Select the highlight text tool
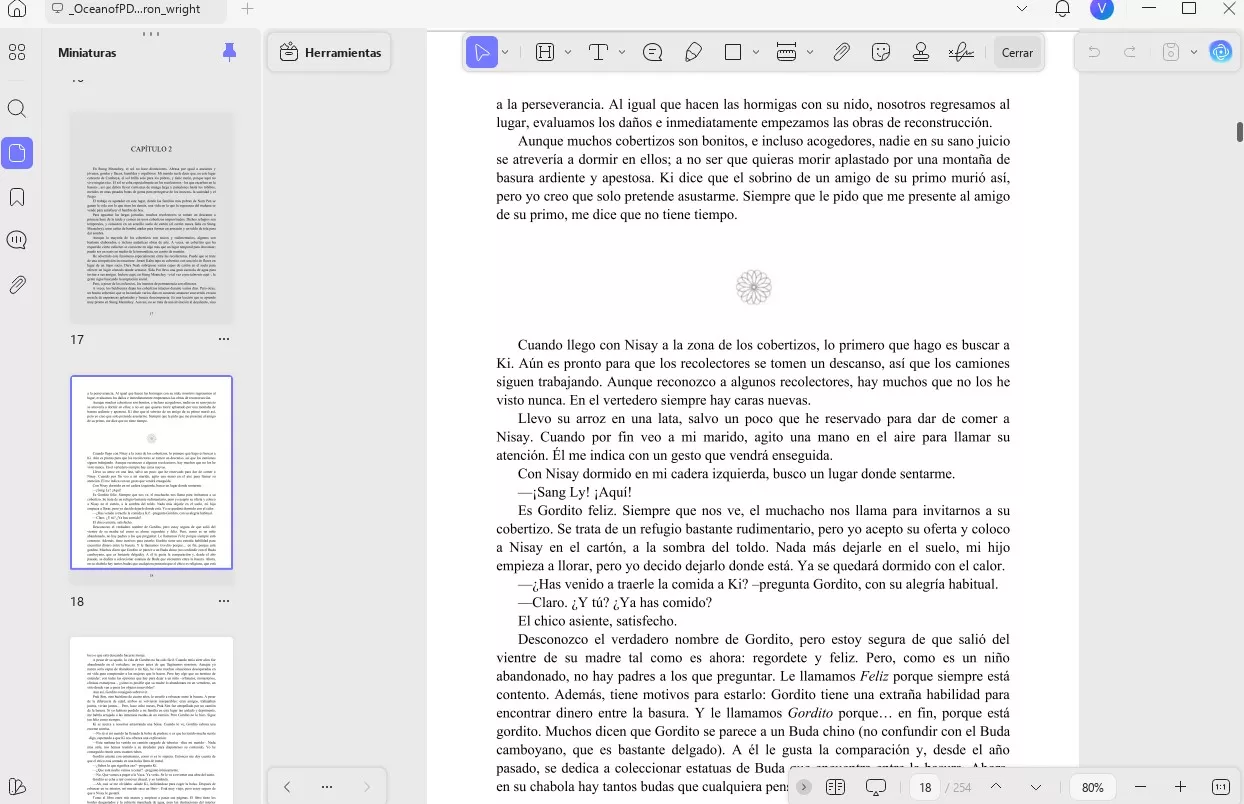The image size is (1244, 804). tap(545, 53)
